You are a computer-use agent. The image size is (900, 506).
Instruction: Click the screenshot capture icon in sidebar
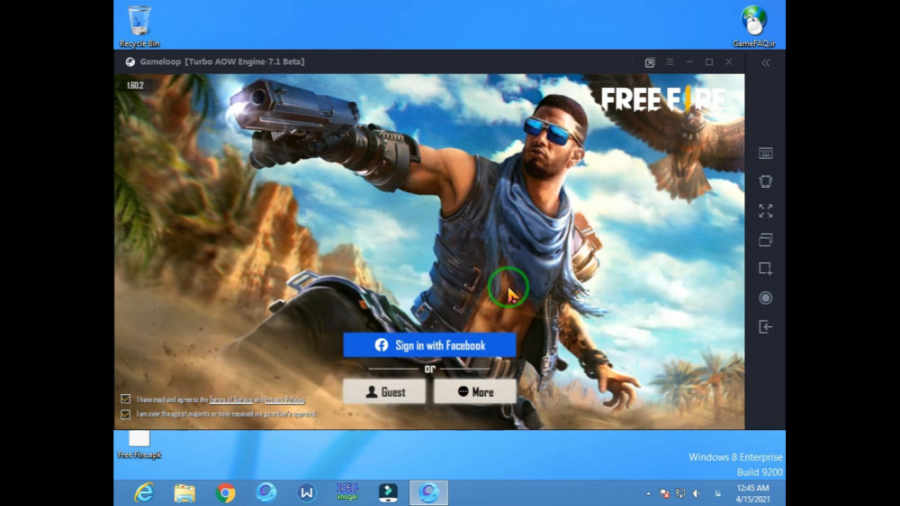point(765,269)
